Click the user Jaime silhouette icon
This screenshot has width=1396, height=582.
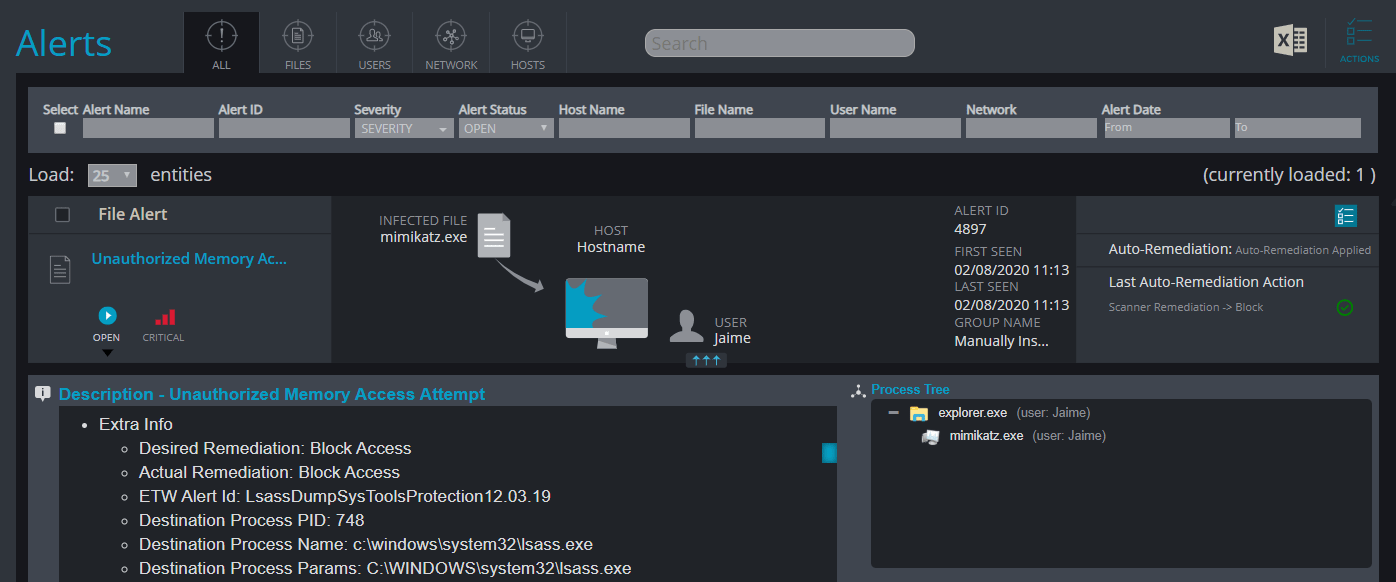(x=686, y=327)
